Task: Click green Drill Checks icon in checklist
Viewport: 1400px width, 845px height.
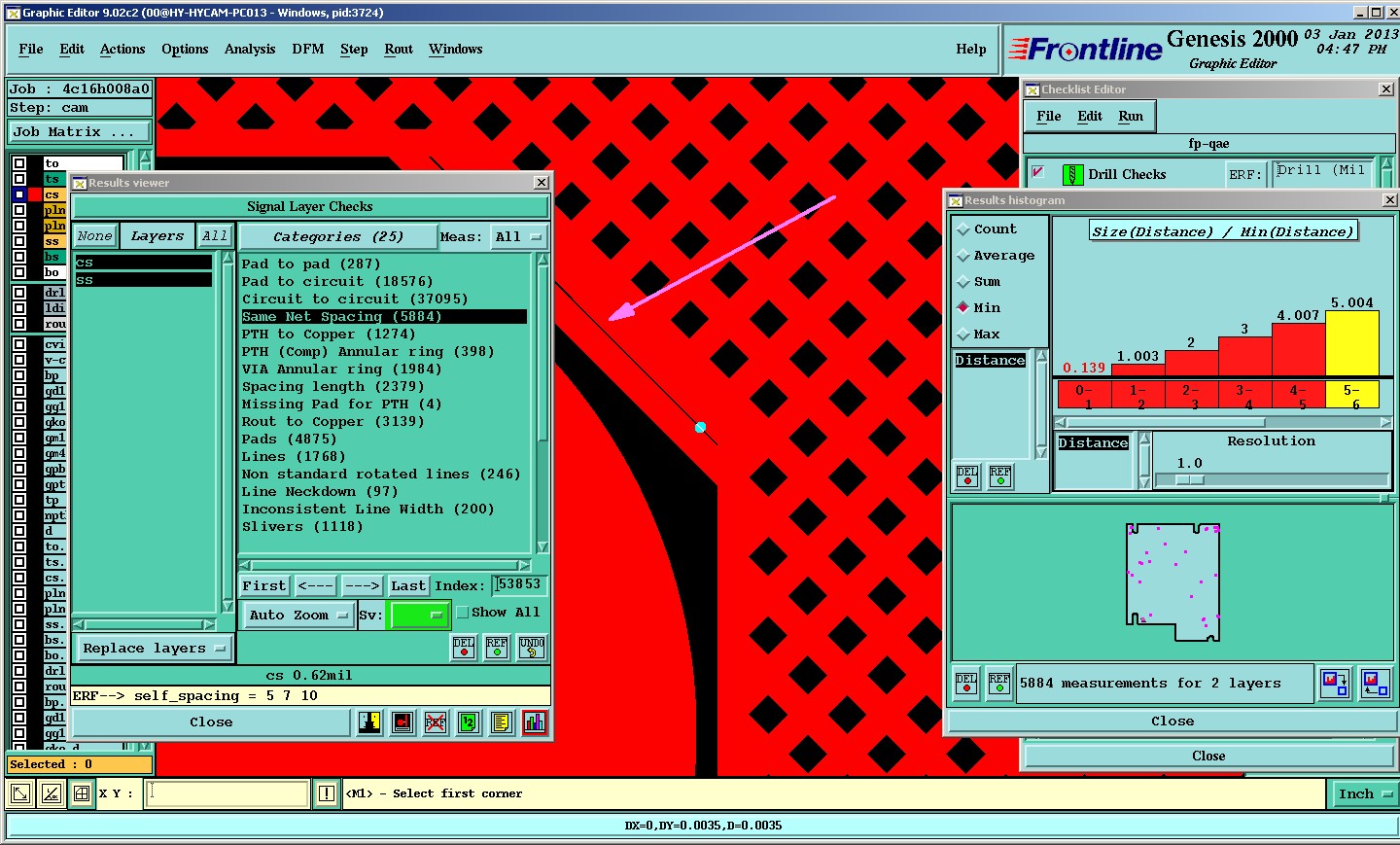Action: tap(1072, 175)
